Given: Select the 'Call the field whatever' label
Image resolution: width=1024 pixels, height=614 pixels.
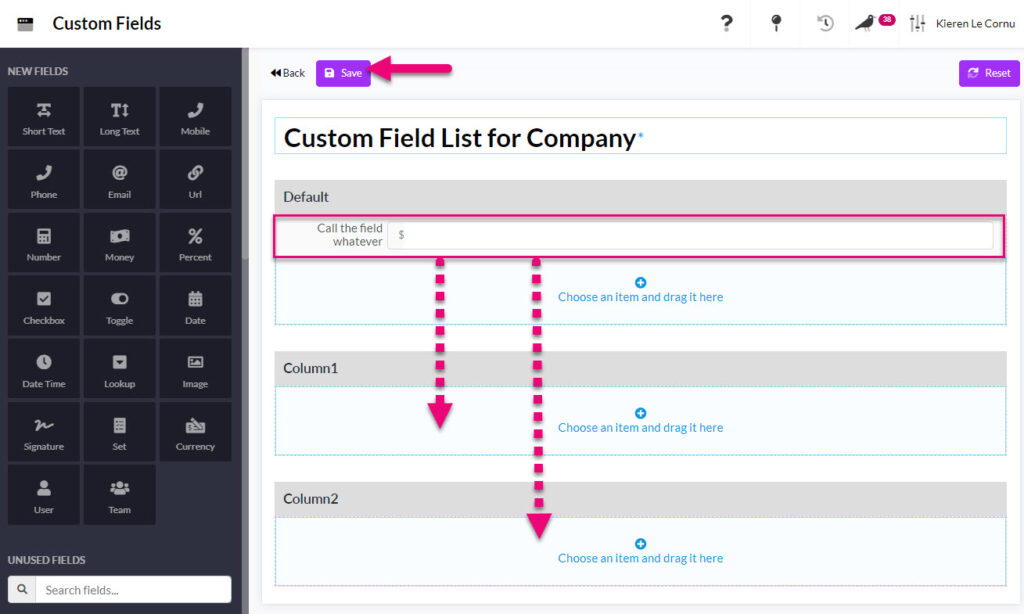Looking at the screenshot, I should tap(350, 235).
